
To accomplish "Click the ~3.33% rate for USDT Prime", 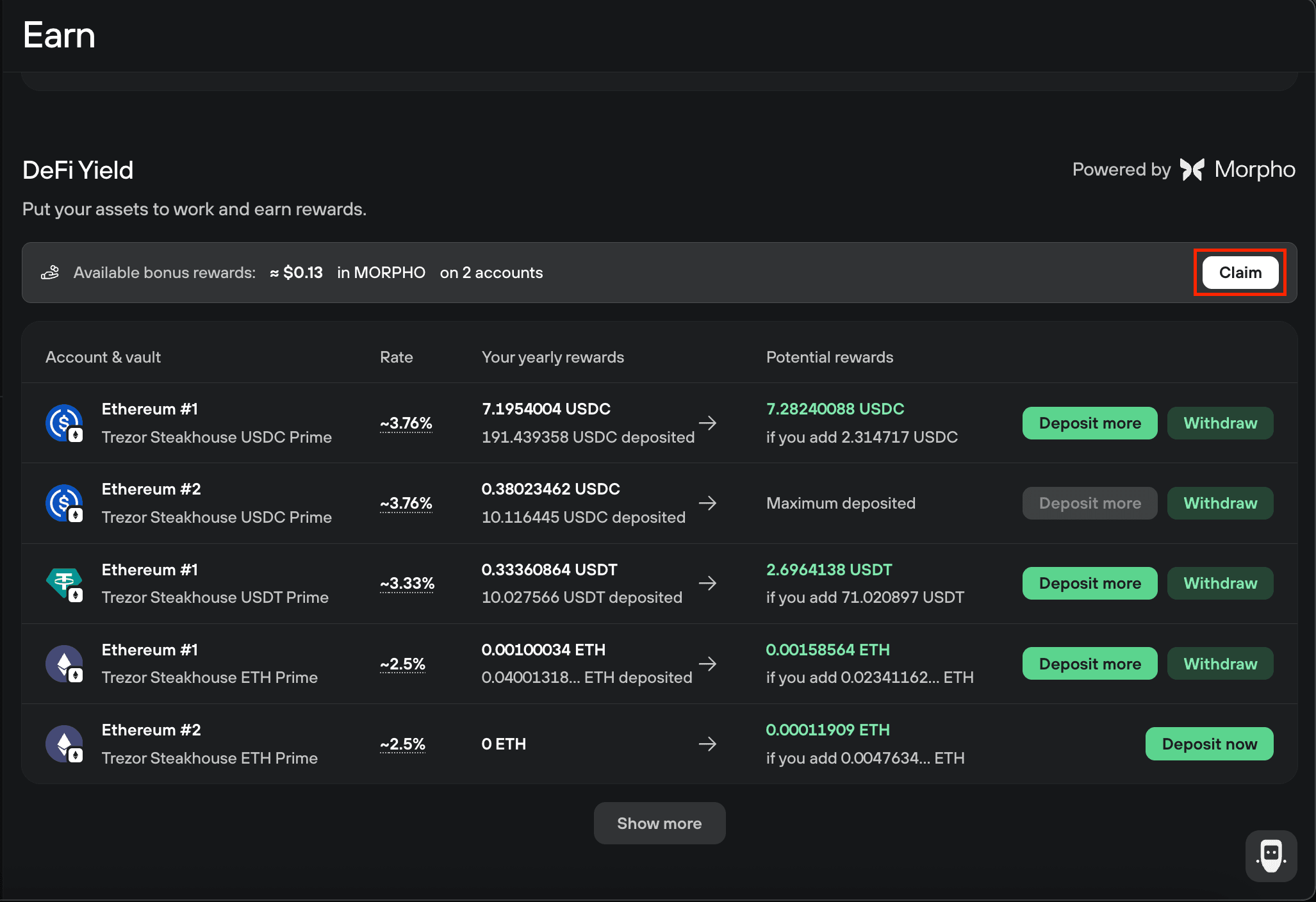I will pyautogui.click(x=407, y=583).
